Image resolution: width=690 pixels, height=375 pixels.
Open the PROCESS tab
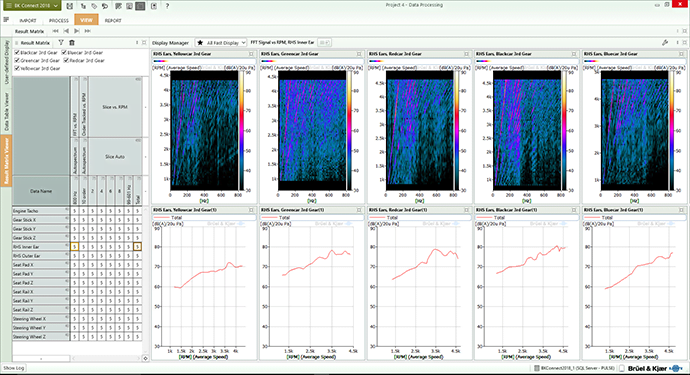coord(59,20)
